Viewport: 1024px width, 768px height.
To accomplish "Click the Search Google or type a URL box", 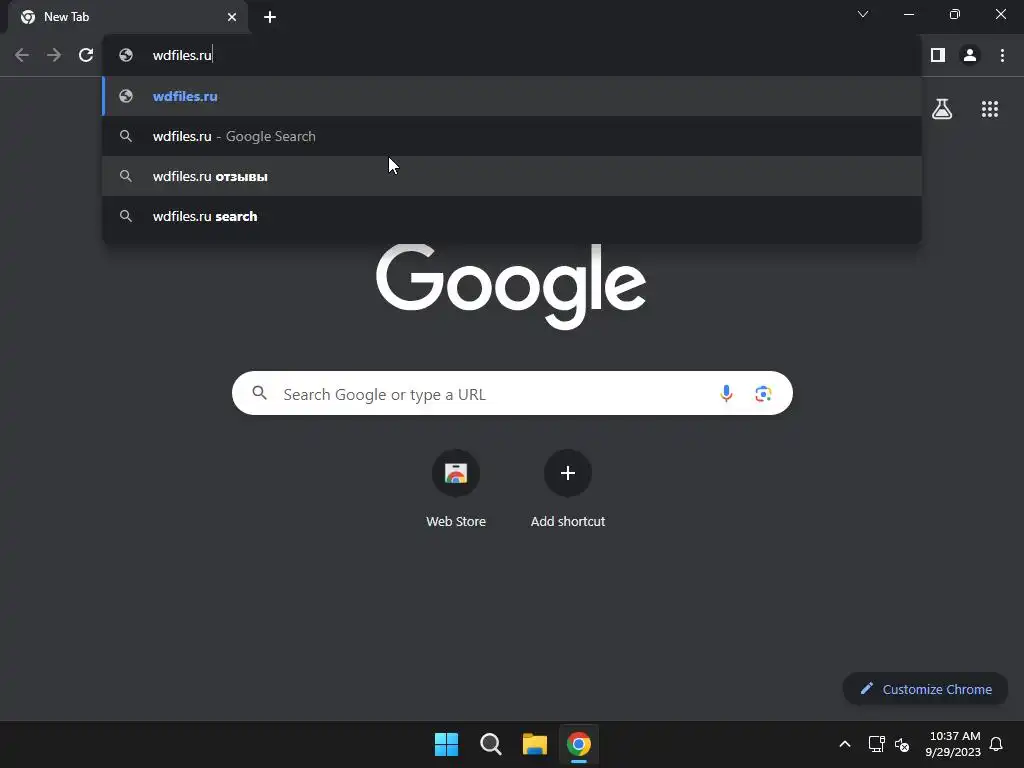I will tap(512, 393).
